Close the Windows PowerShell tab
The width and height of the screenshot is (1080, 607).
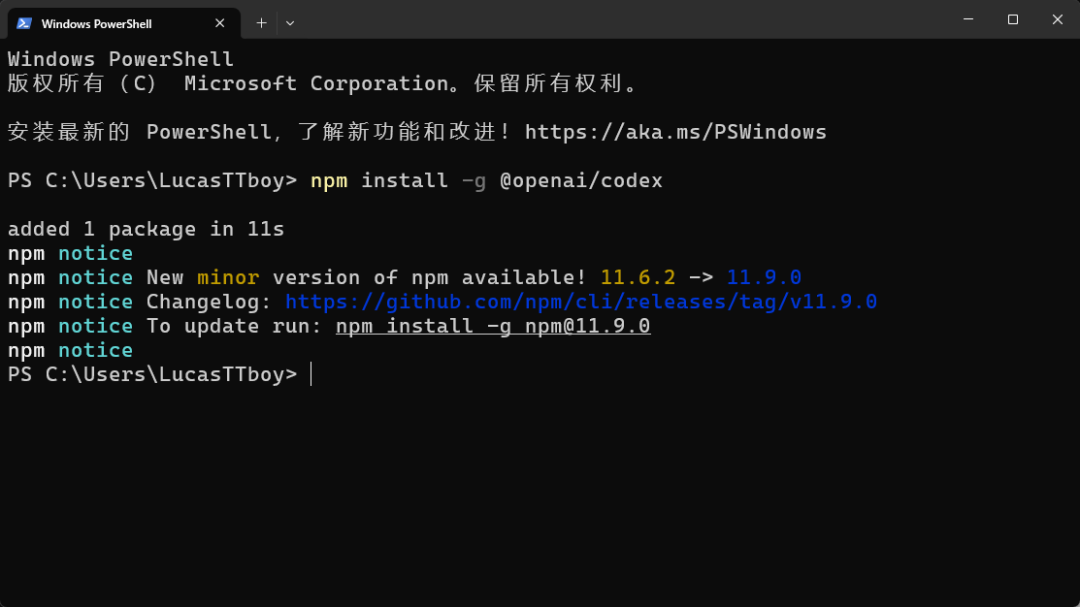(x=220, y=23)
